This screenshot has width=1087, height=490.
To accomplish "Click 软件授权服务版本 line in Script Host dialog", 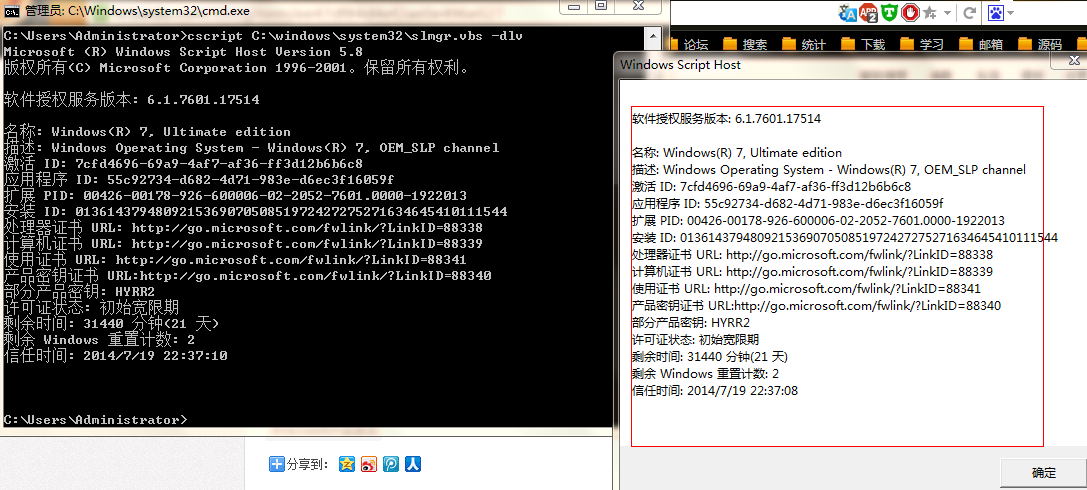I will [726, 119].
